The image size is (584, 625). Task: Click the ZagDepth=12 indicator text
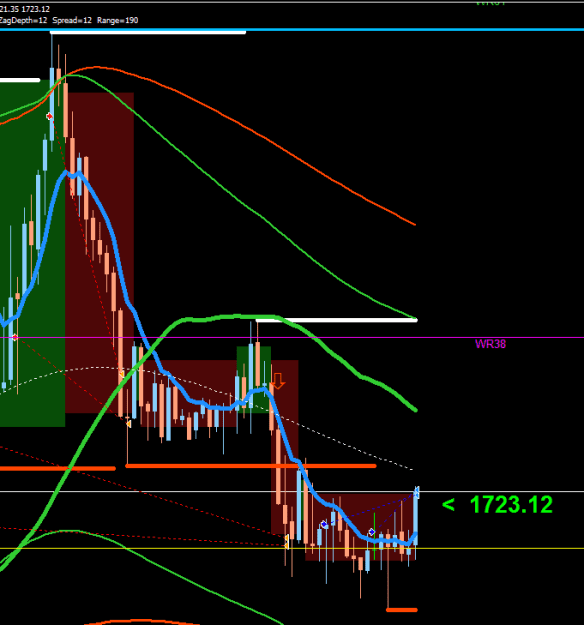pyautogui.click(x=24, y=20)
